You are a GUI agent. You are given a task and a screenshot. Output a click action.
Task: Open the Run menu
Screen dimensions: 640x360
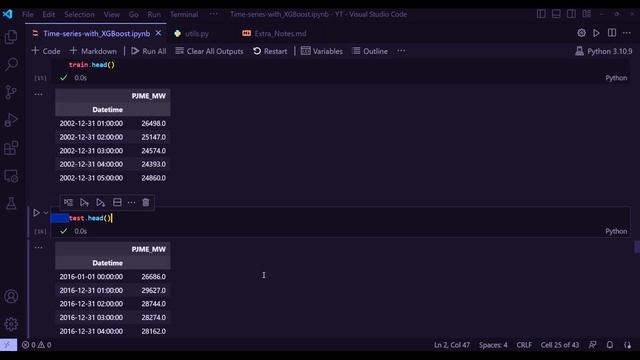coord(154,14)
